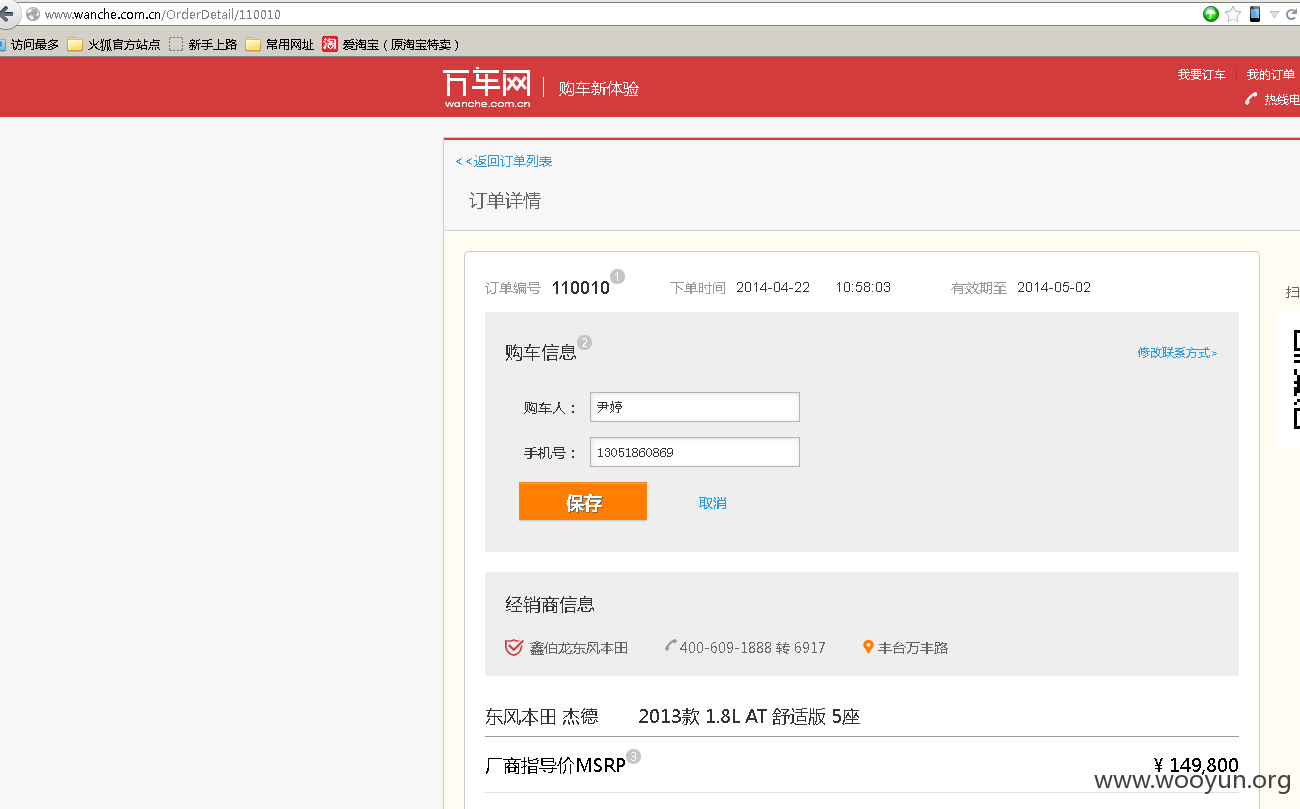
Task: Click the dealer phone 400-609-1888 转 6917
Action: click(753, 648)
